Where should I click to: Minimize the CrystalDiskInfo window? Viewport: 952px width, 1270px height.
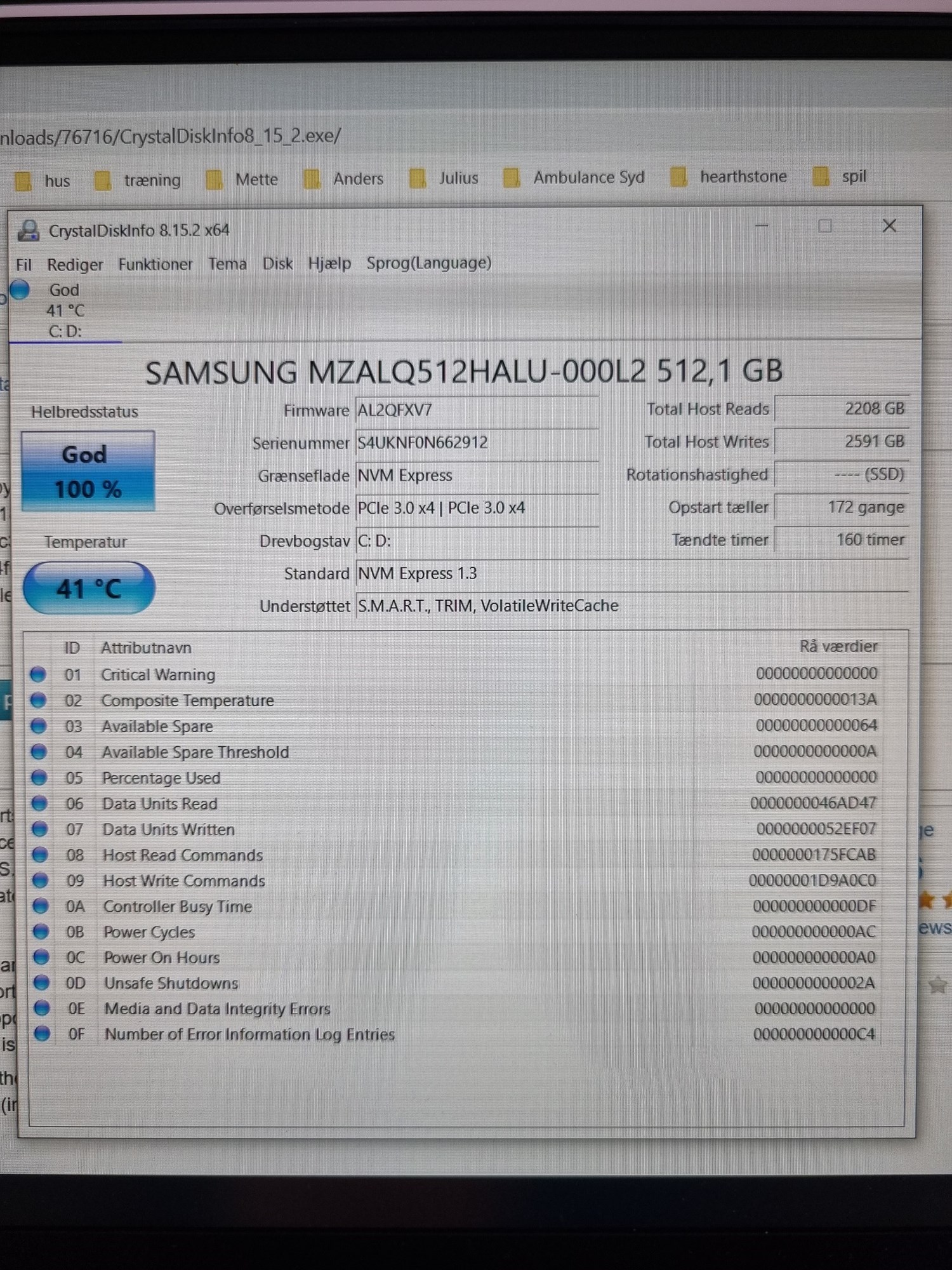762,226
